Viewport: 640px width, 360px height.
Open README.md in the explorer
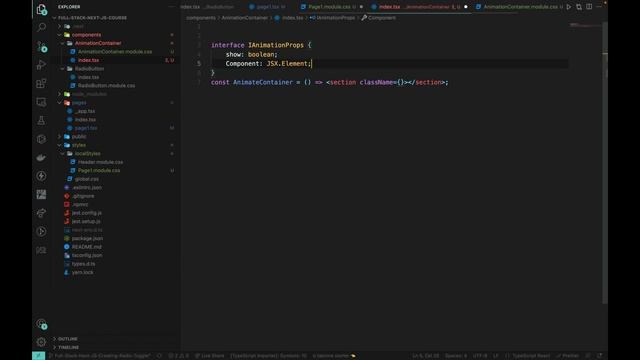[x=87, y=247]
